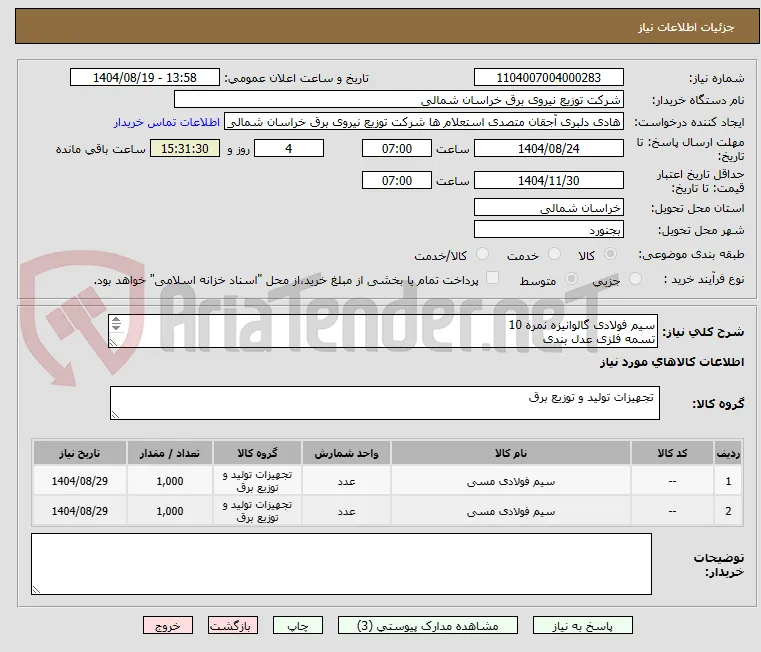The width and height of the screenshot is (761, 652).
Task: Click the واحد شمارش column header
Action: pos(346,453)
